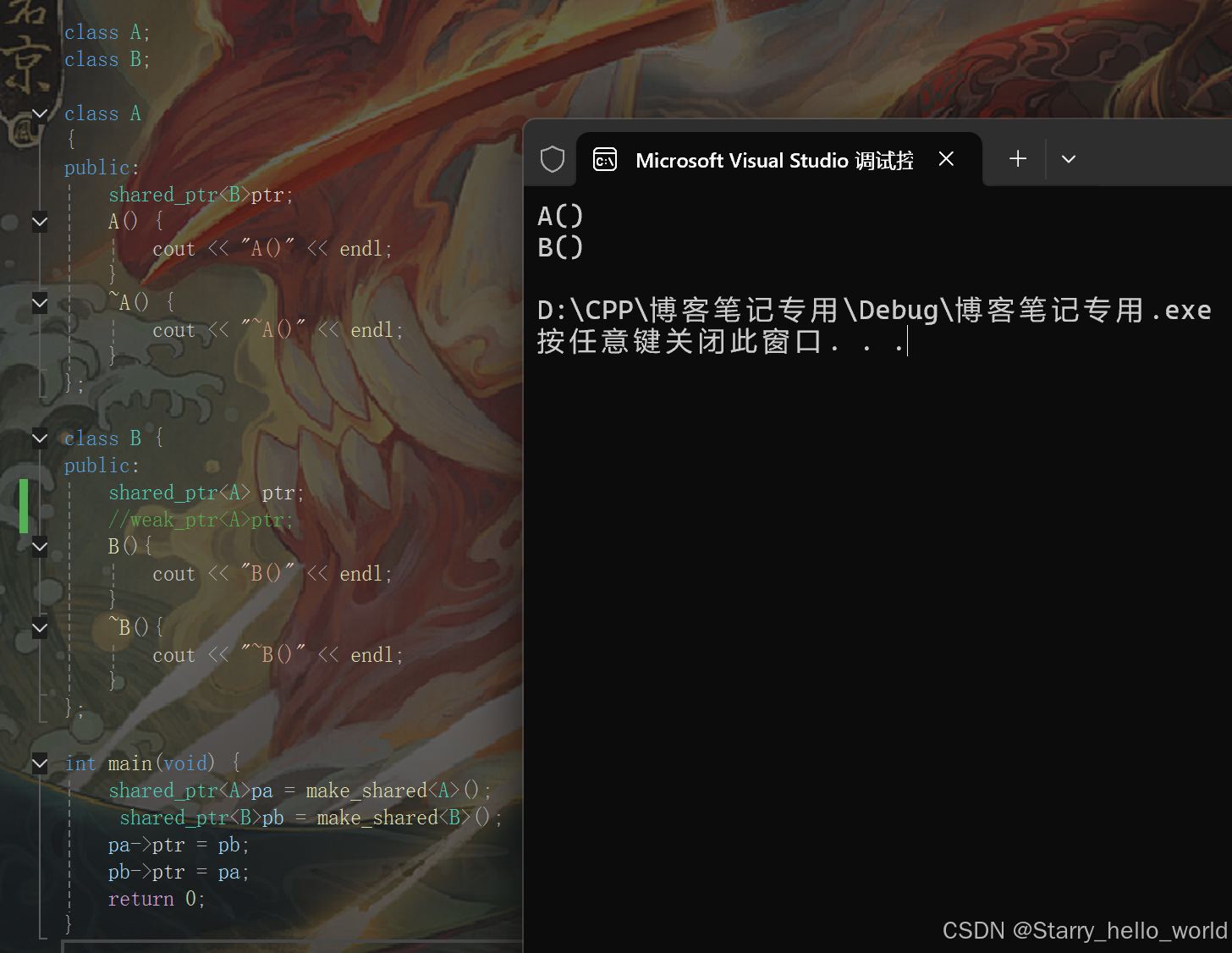Click the 'pb->ptr = pa;' line
The width and height of the screenshot is (1232, 953).
179,872
